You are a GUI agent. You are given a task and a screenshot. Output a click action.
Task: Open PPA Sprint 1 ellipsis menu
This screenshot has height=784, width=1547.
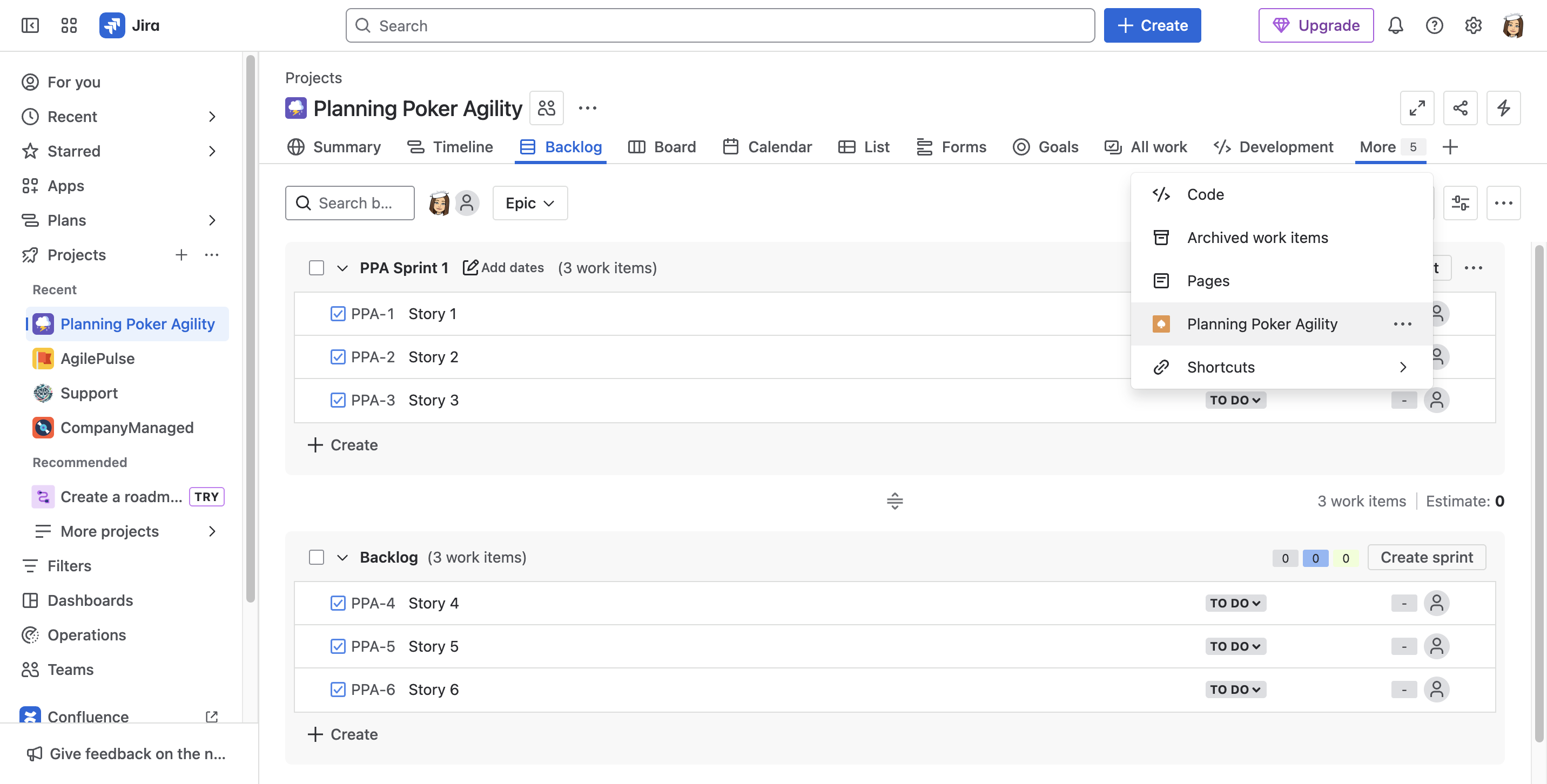coord(1473,268)
